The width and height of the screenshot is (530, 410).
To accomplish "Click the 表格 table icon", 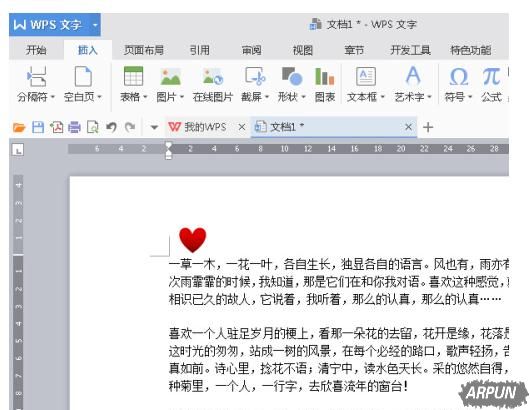I will click(x=134, y=76).
